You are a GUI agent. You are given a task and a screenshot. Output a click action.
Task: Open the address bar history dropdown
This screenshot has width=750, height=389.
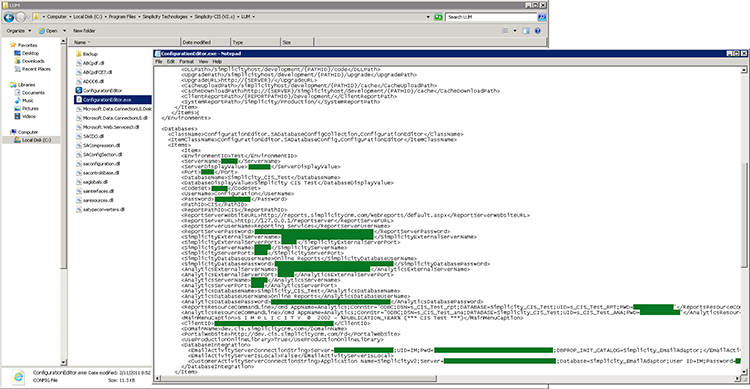428,17
